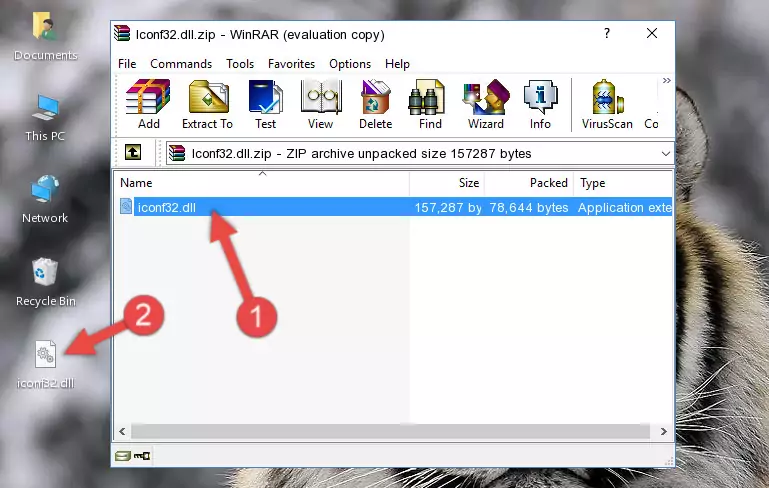The height and width of the screenshot is (488, 769).
Task: Click the WinRAR title bar app icon
Action: tap(122, 34)
